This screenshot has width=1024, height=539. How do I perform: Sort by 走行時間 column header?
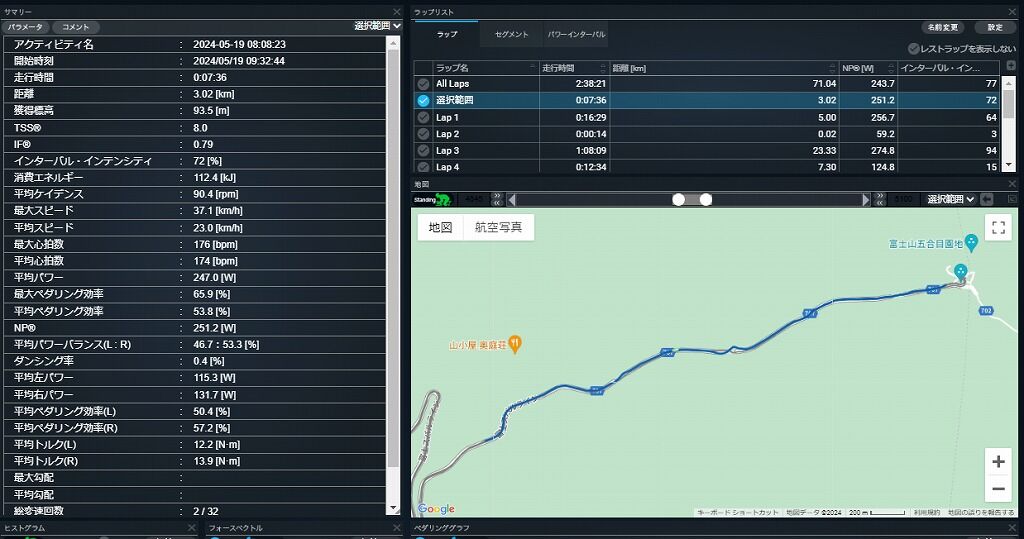coord(575,68)
